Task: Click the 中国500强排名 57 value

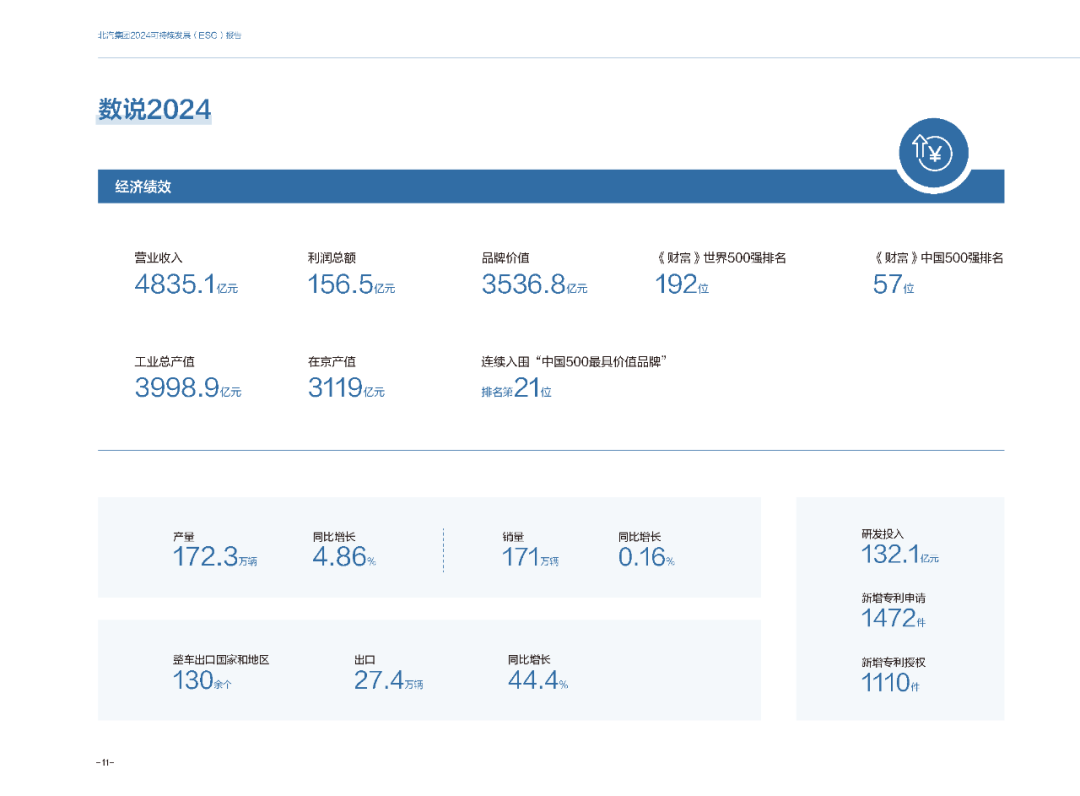Action: point(893,284)
